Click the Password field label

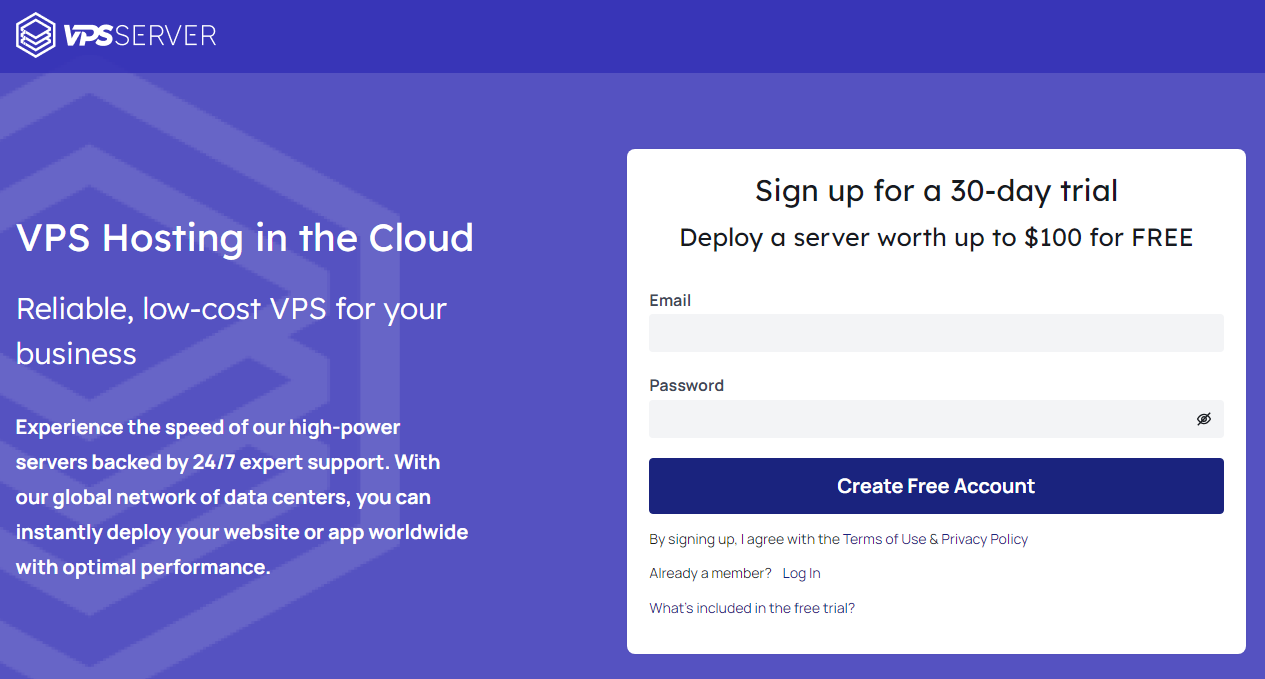click(x=686, y=385)
